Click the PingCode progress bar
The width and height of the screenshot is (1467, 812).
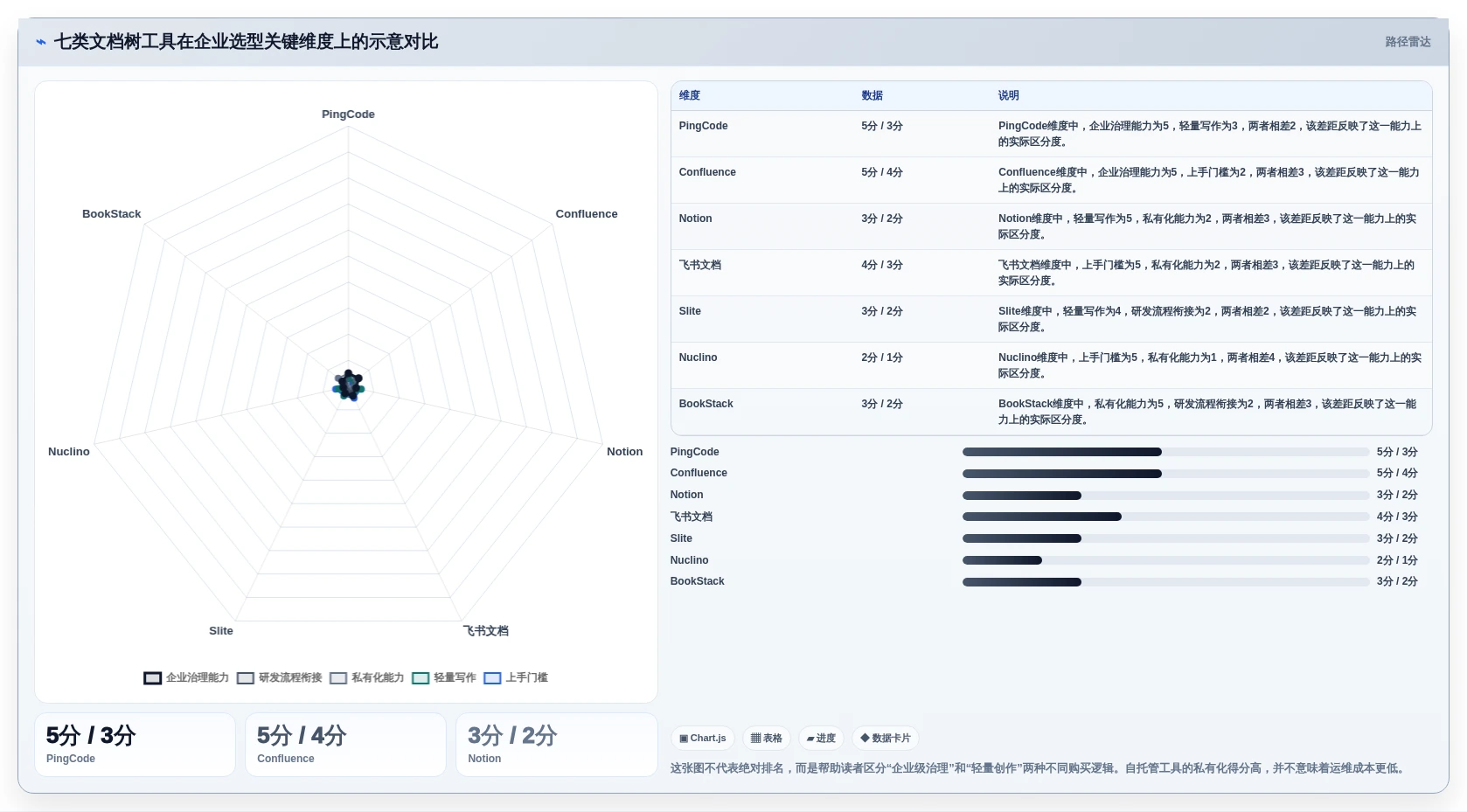[x=1165, y=452]
